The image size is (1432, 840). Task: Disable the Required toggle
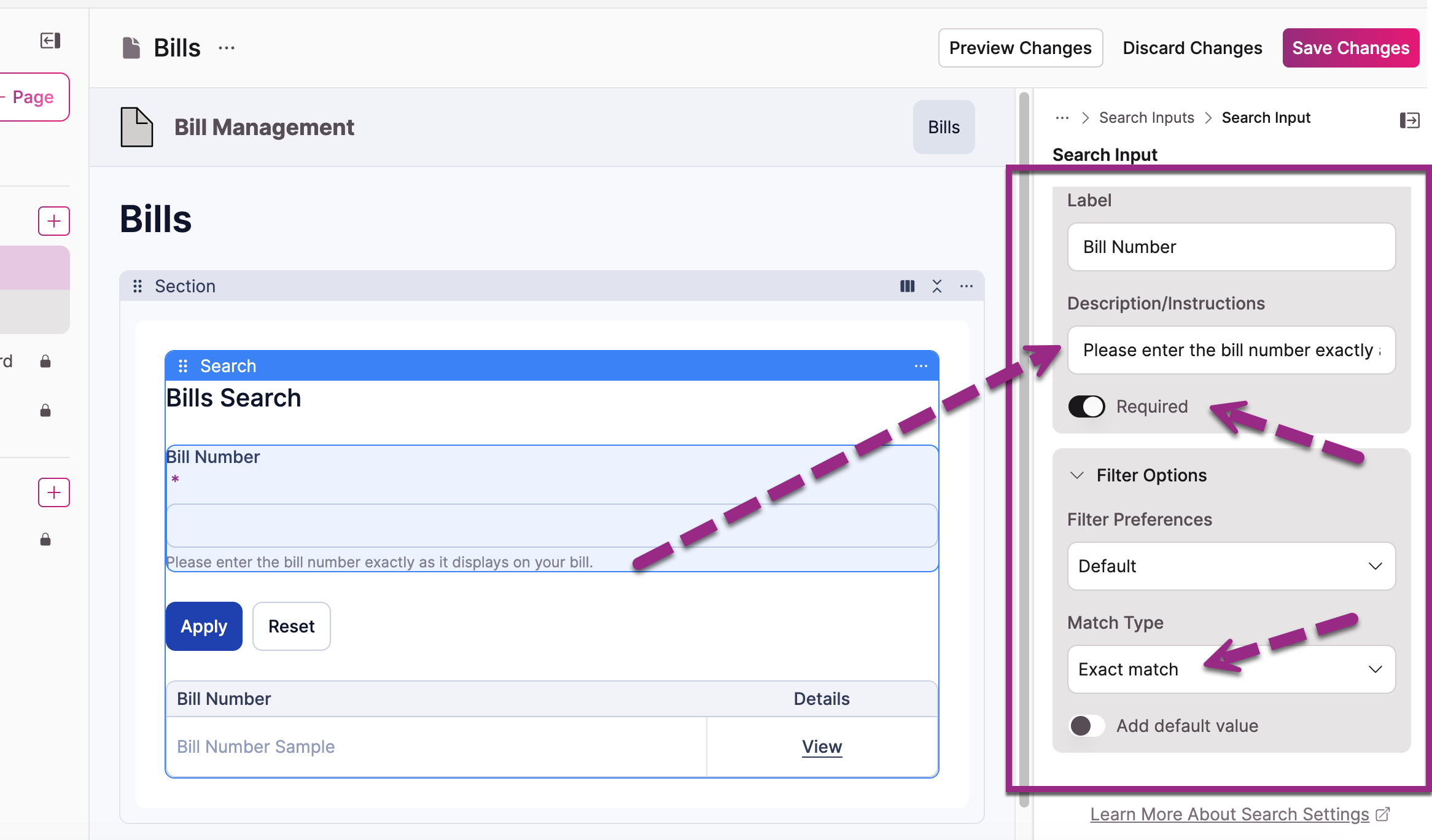click(1086, 406)
